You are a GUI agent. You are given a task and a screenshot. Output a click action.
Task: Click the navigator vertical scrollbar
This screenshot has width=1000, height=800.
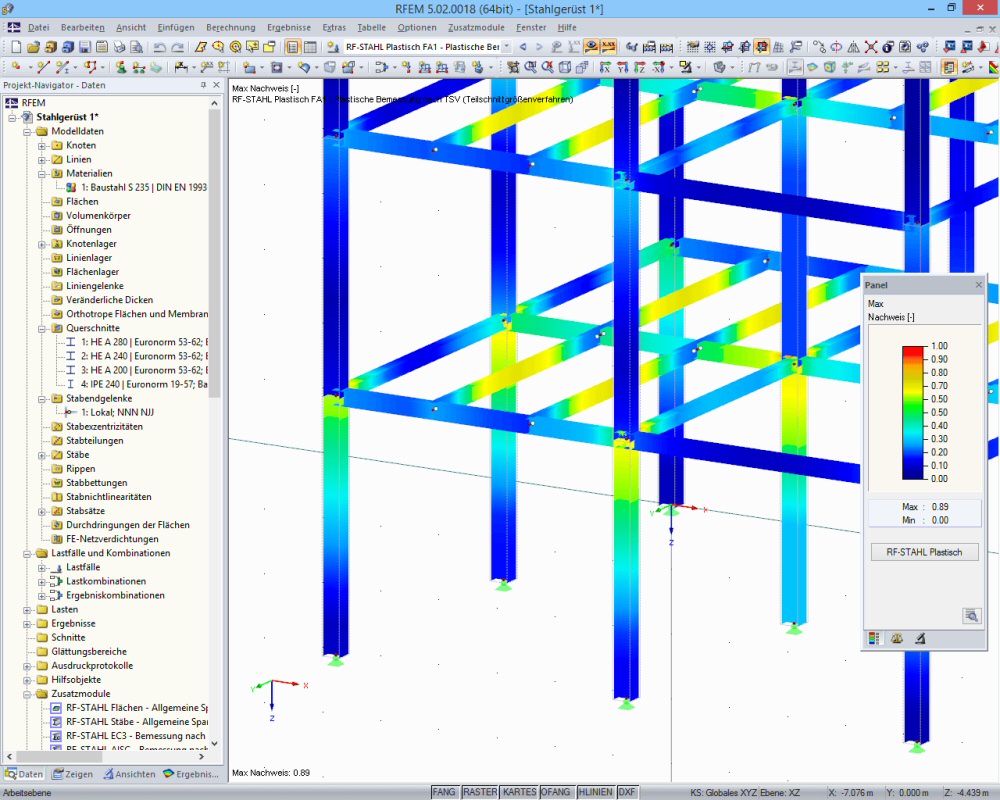215,252
